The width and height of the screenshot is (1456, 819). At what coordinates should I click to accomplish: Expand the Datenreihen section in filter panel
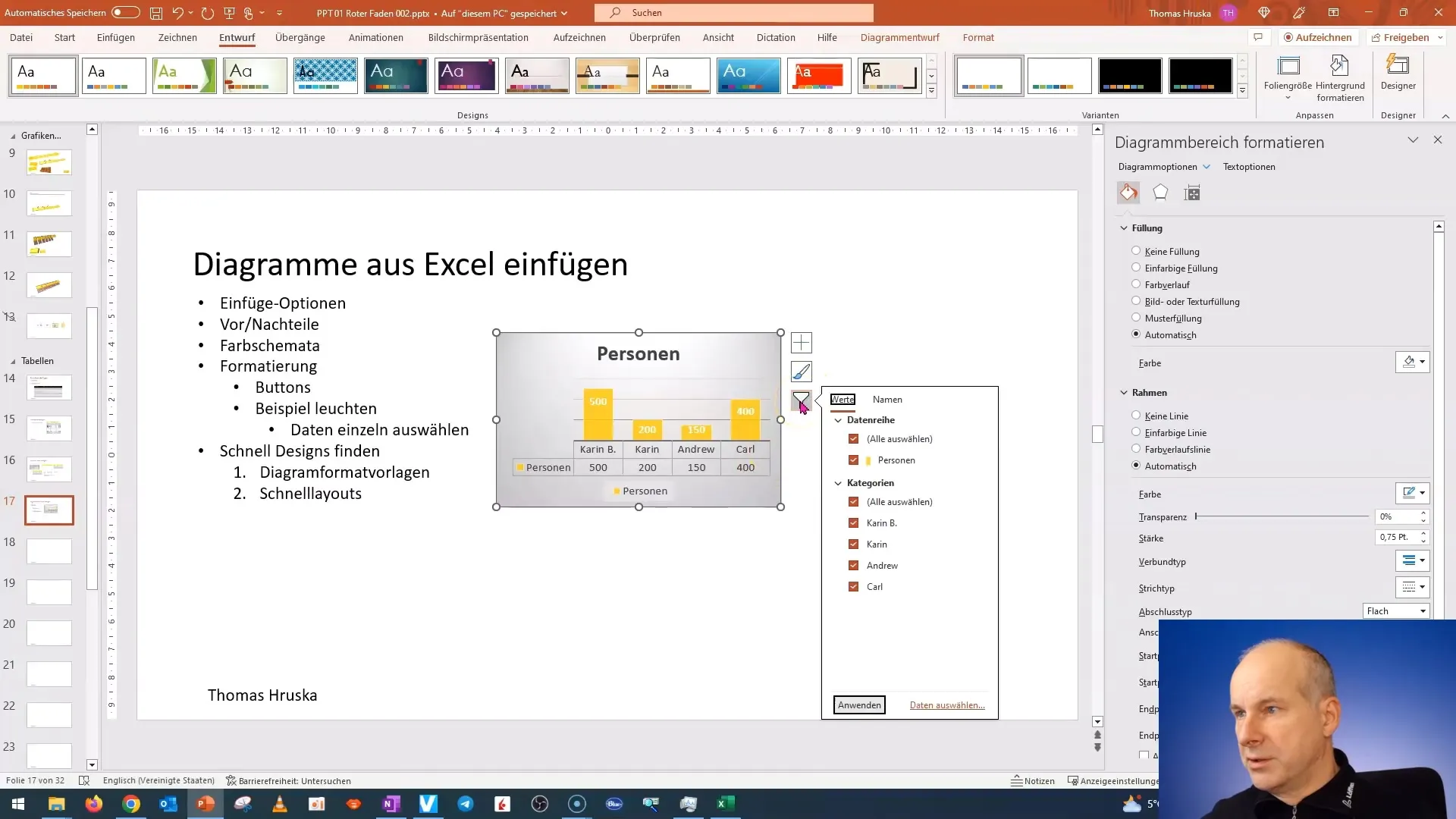[x=838, y=420]
